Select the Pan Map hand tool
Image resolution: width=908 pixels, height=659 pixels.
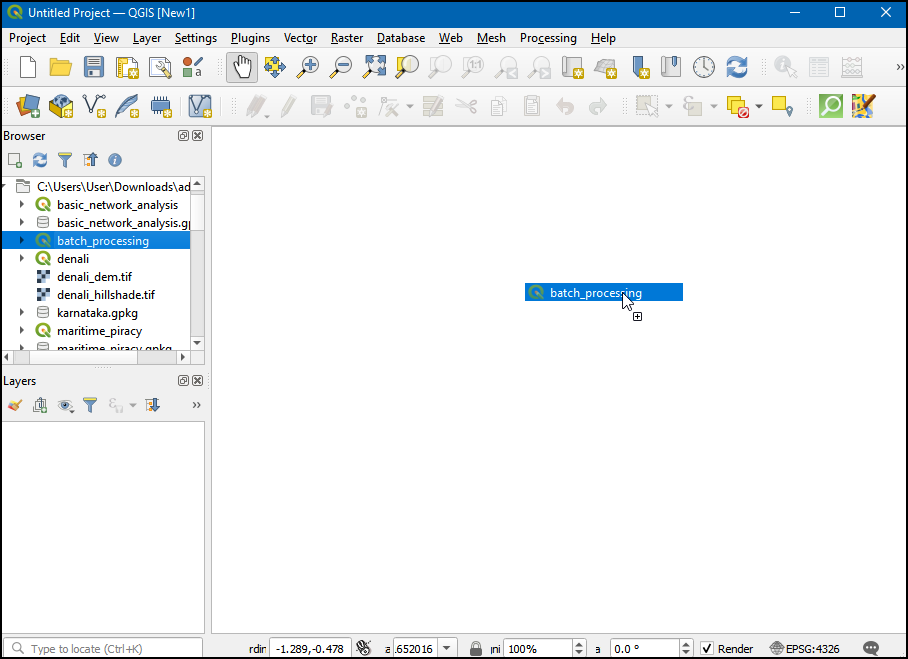(242, 67)
